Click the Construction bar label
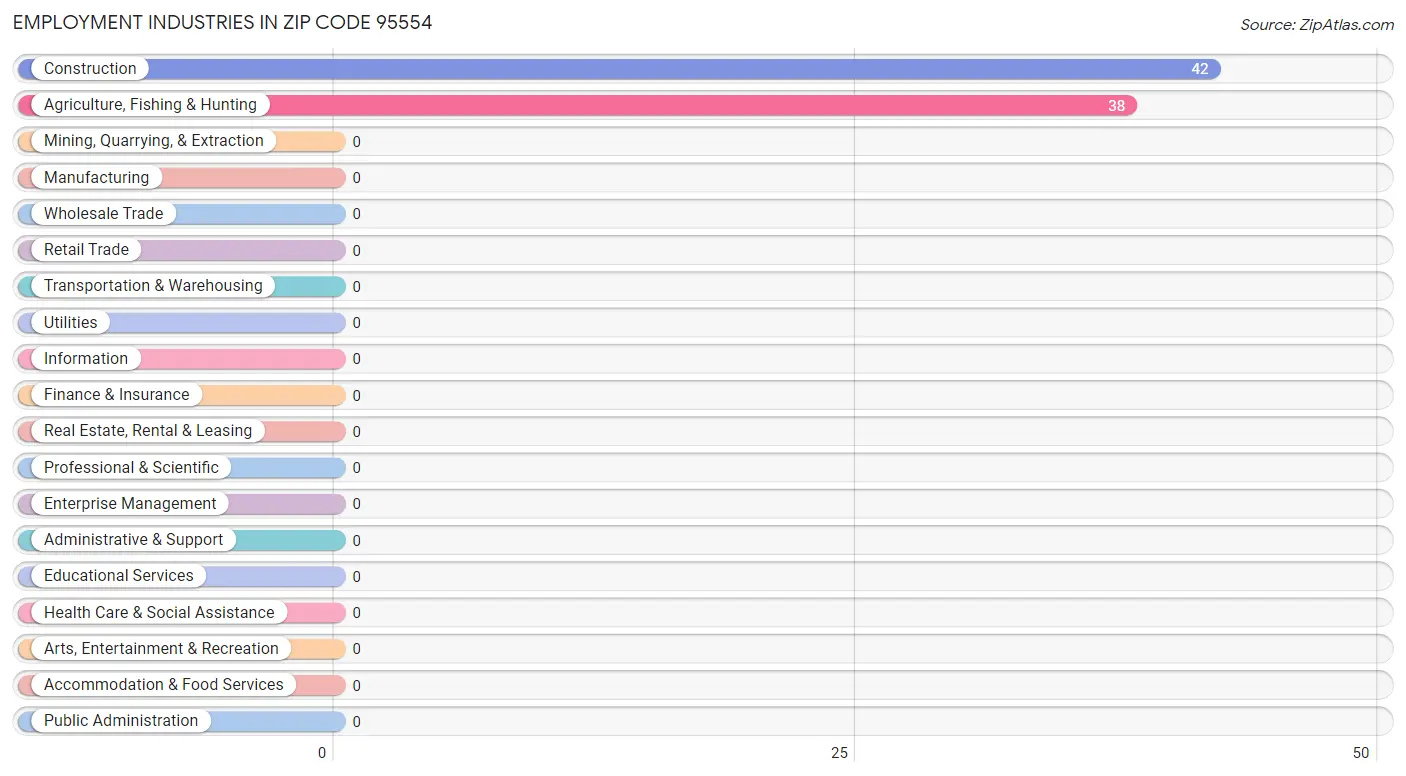 90,69
